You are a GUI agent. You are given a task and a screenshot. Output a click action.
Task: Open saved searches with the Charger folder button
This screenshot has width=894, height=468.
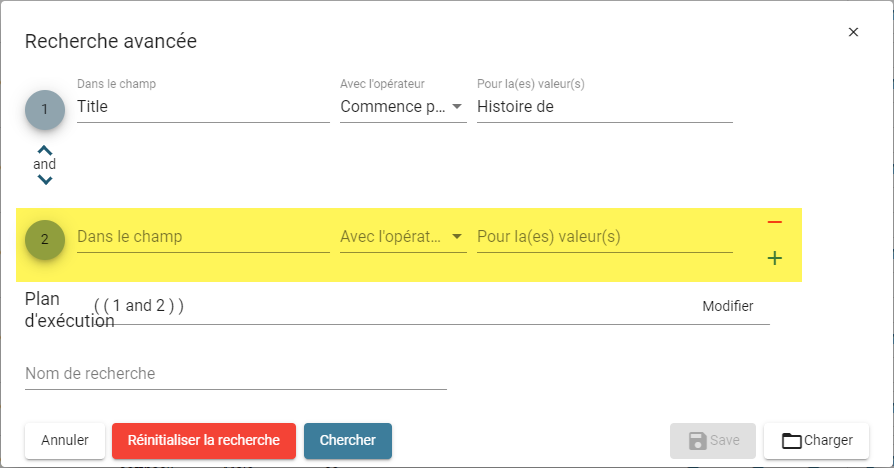(x=816, y=441)
